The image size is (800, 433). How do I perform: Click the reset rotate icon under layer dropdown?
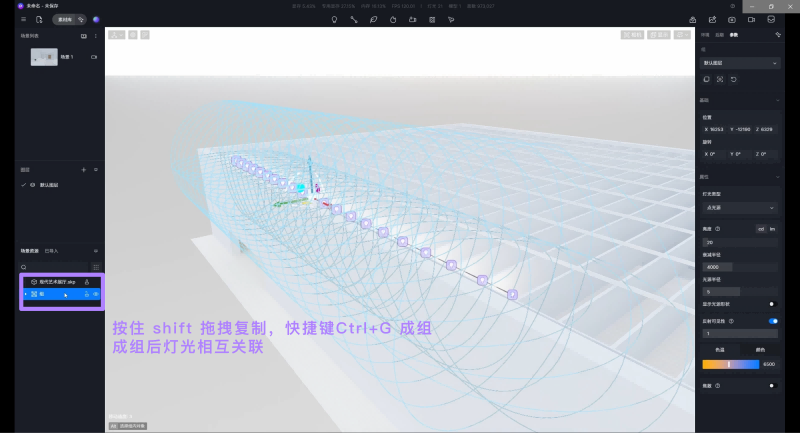[x=733, y=79]
